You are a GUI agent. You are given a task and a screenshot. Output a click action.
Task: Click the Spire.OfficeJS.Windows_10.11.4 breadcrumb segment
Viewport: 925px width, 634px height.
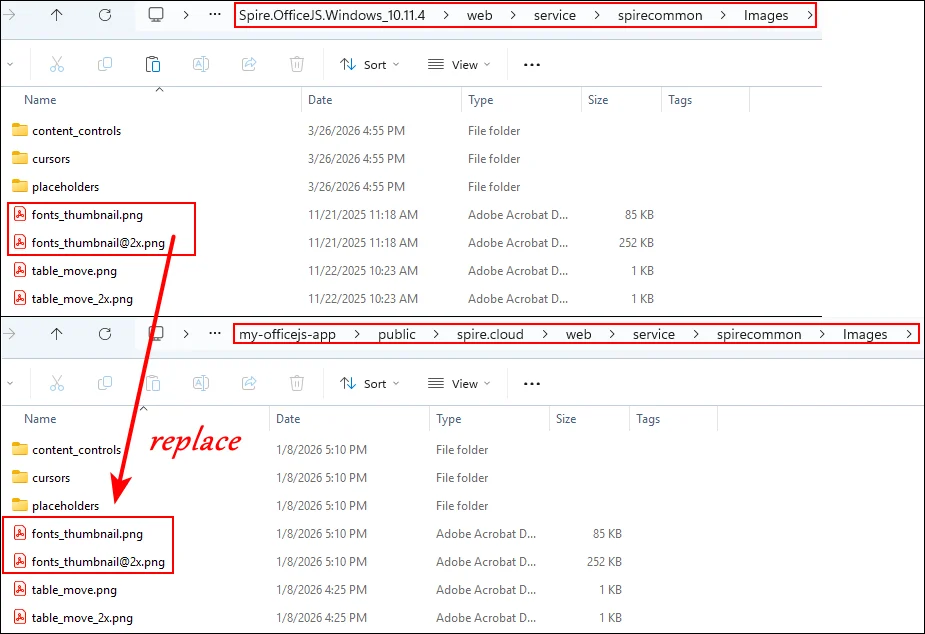point(339,15)
